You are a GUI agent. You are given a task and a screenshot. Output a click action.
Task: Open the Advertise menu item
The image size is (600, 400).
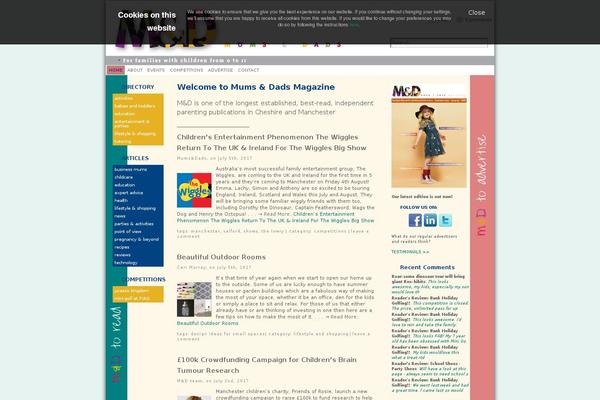pos(220,70)
